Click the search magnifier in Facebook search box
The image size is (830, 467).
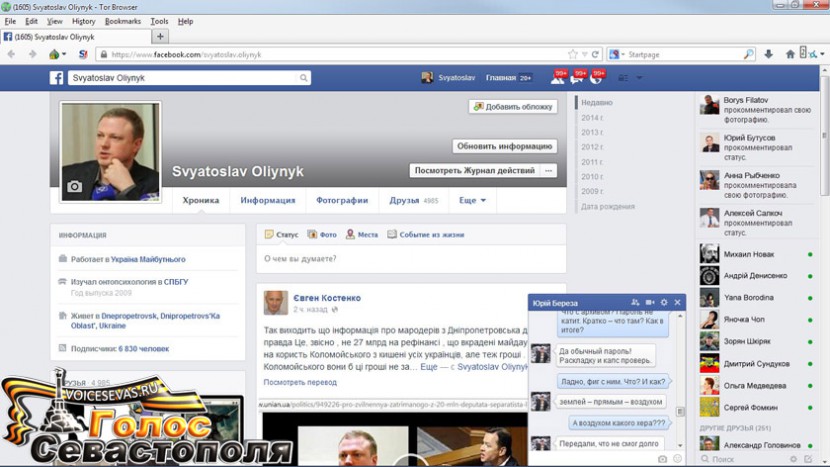[x=304, y=77]
